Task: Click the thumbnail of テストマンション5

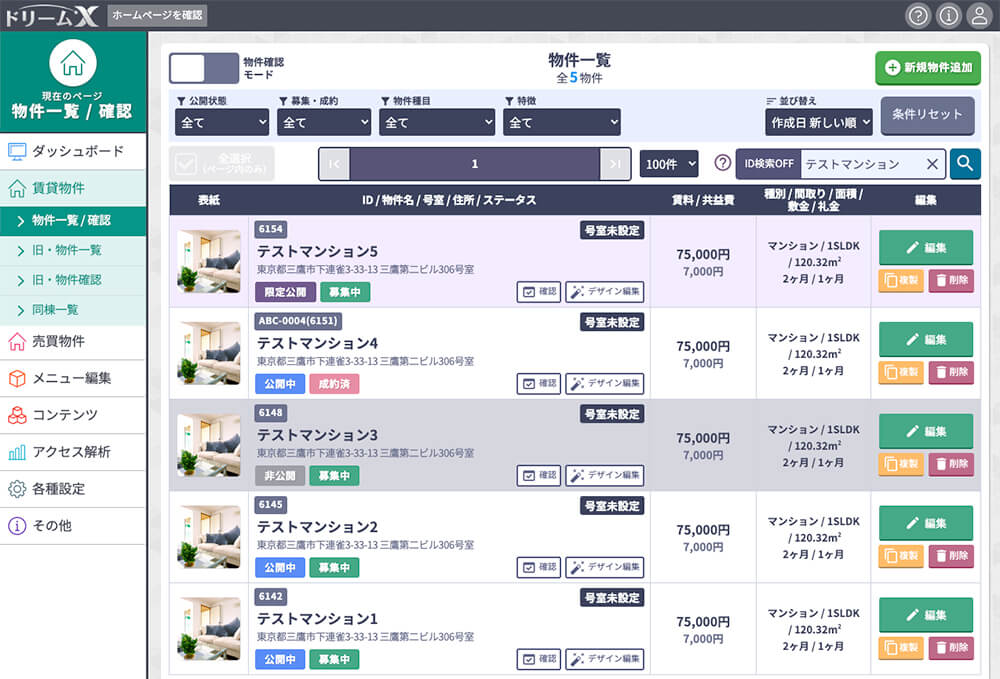Action: point(209,262)
